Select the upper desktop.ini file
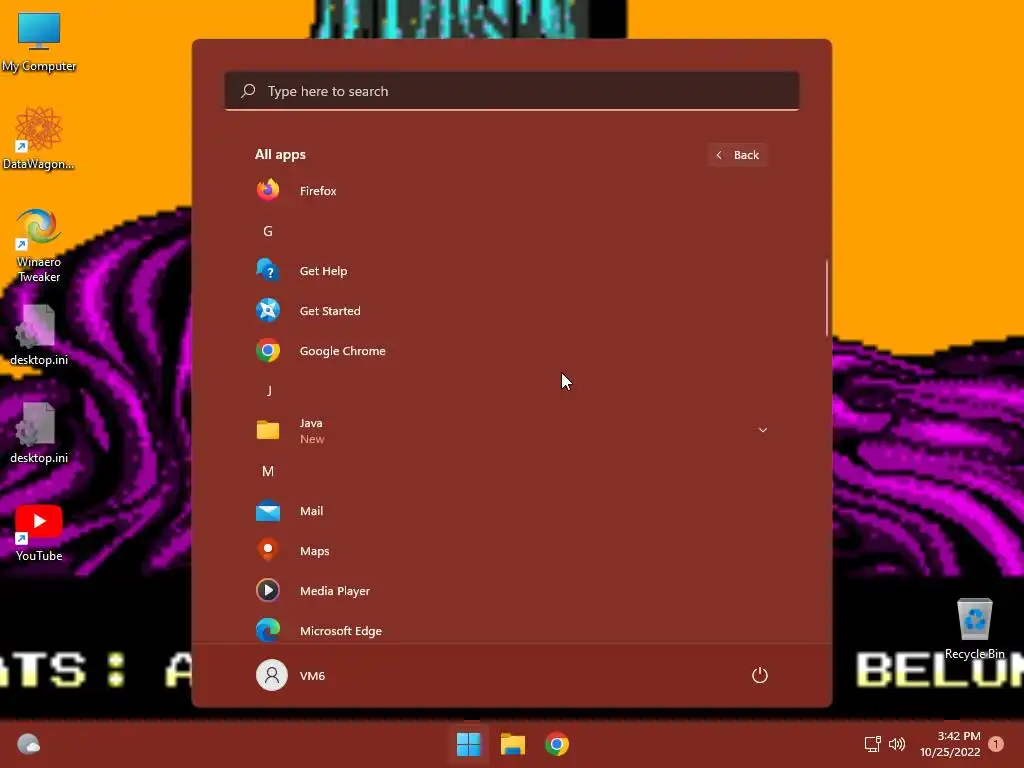 click(x=39, y=335)
